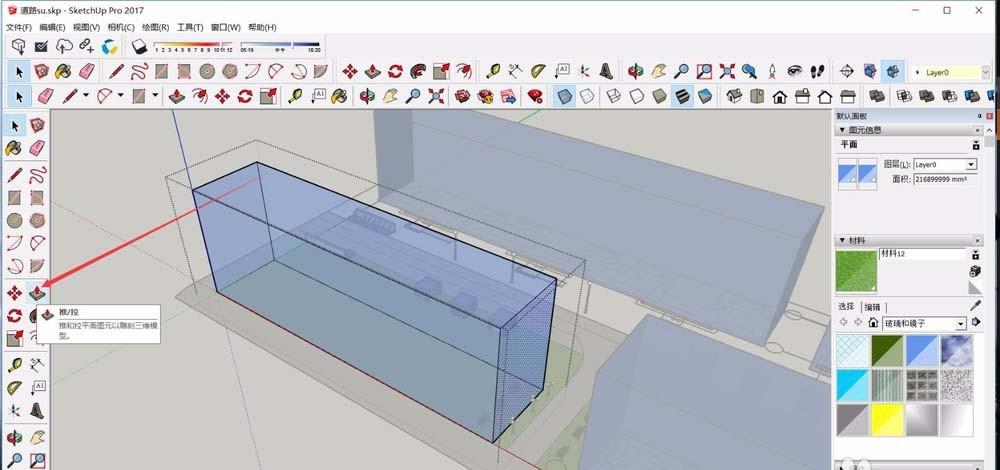Switch to Left view
The height and width of the screenshot is (470, 1000).
pyautogui.click(x=848, y=96)
